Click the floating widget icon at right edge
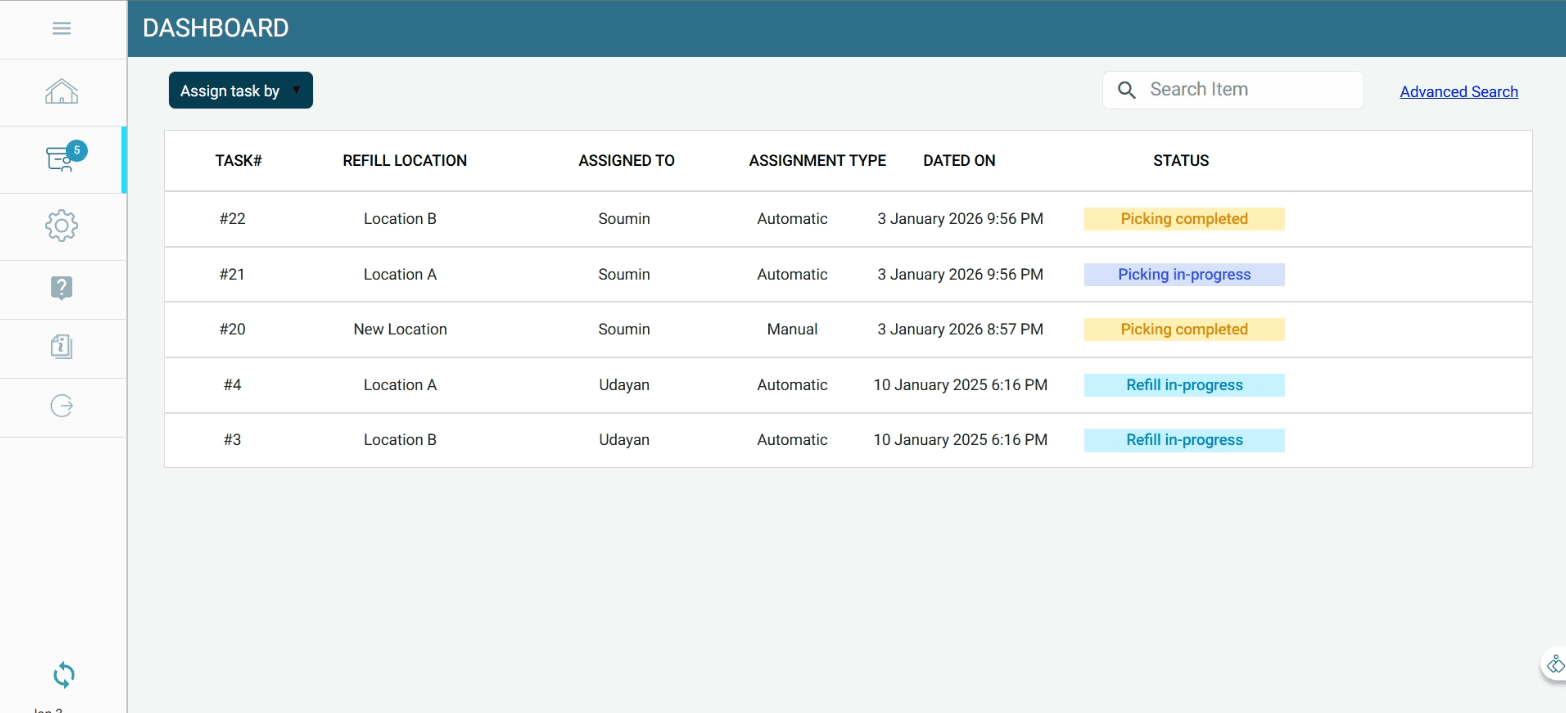 click(x=1555, y=664)
